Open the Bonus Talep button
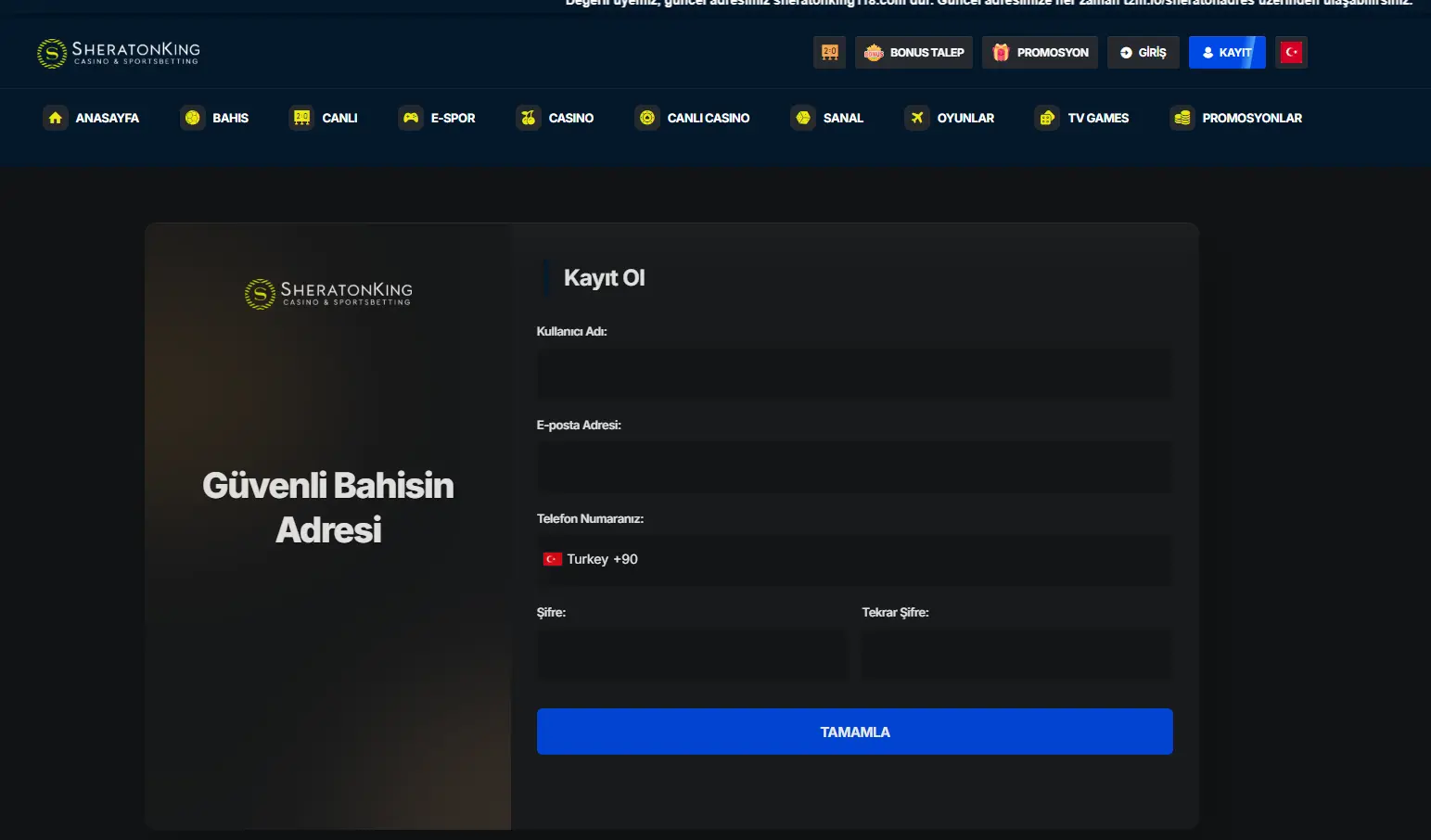This screenshot has width=1431, height=840. (914, 53)
